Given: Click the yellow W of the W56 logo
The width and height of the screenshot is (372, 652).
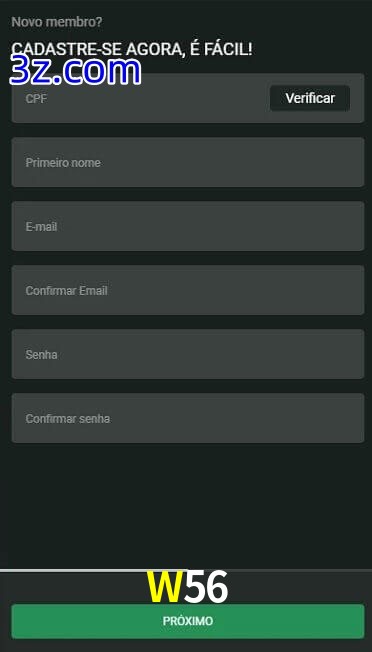Looking at the screenshot, I should (x=165, y=587).
